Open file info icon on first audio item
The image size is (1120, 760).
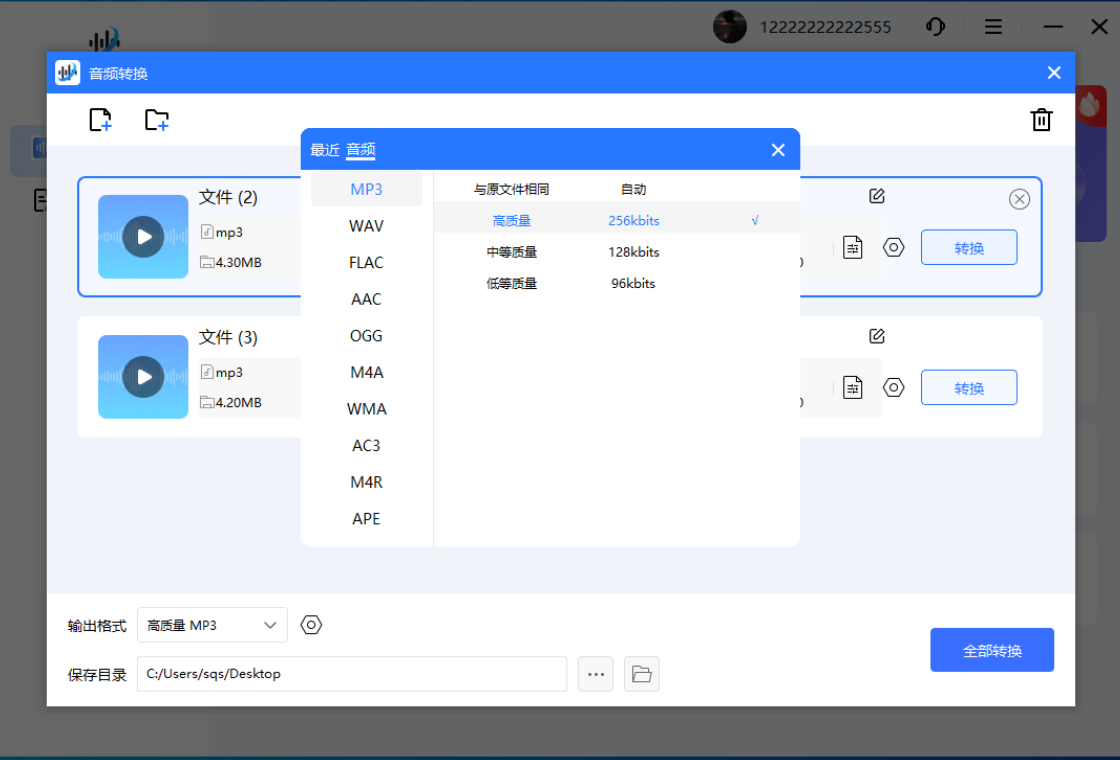(x=853, y=247)
